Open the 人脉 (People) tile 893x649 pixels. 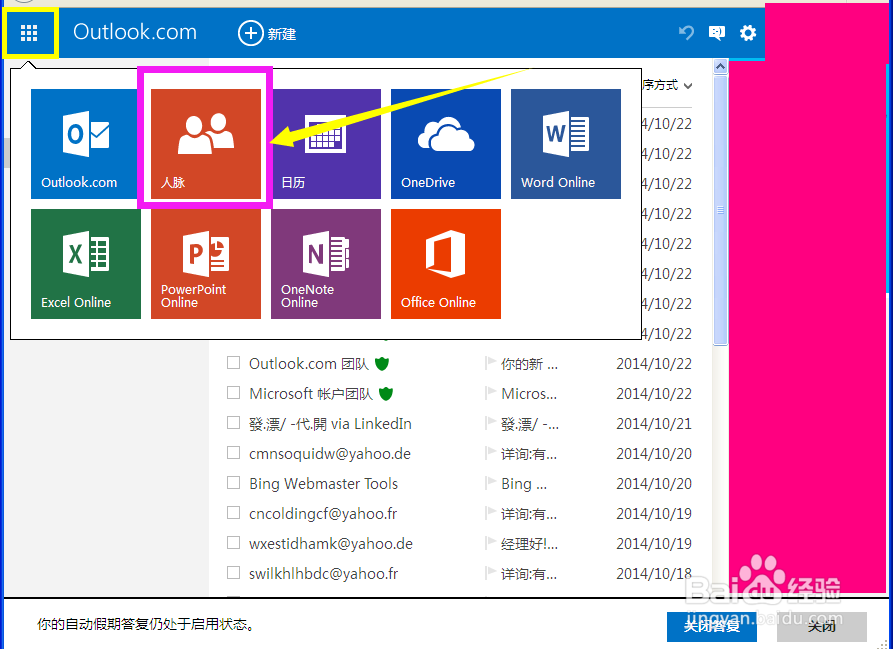206,144
